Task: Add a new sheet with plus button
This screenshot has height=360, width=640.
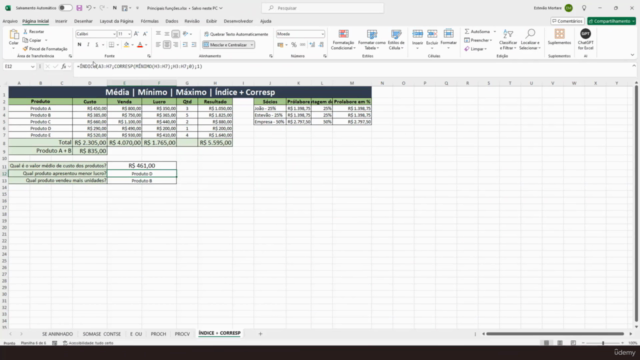Action: pyautogui.click(x=260, y=334)
